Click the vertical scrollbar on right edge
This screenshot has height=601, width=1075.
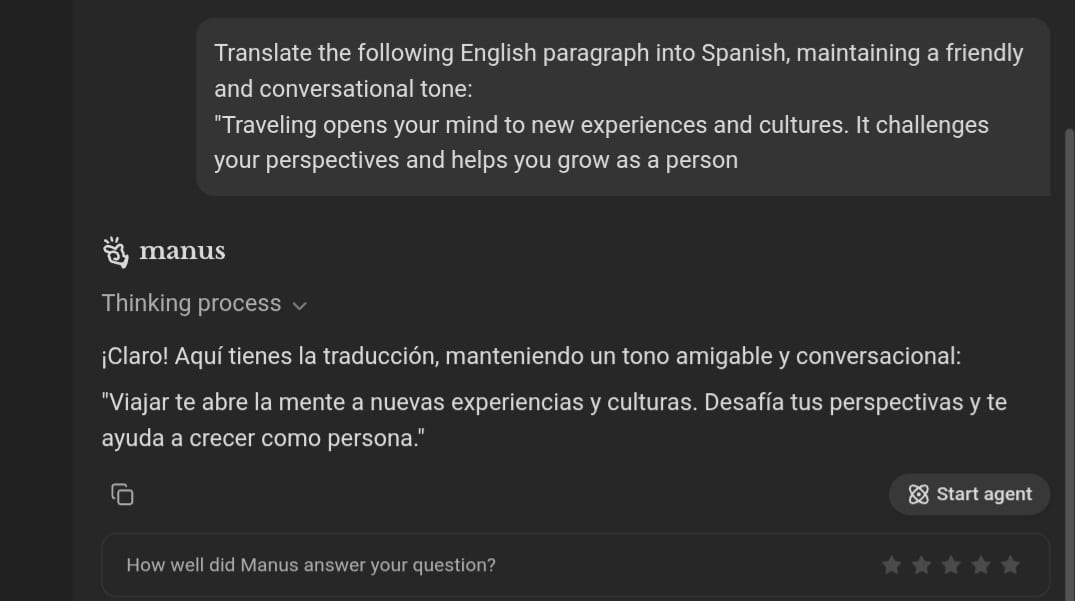point(1069,363)
